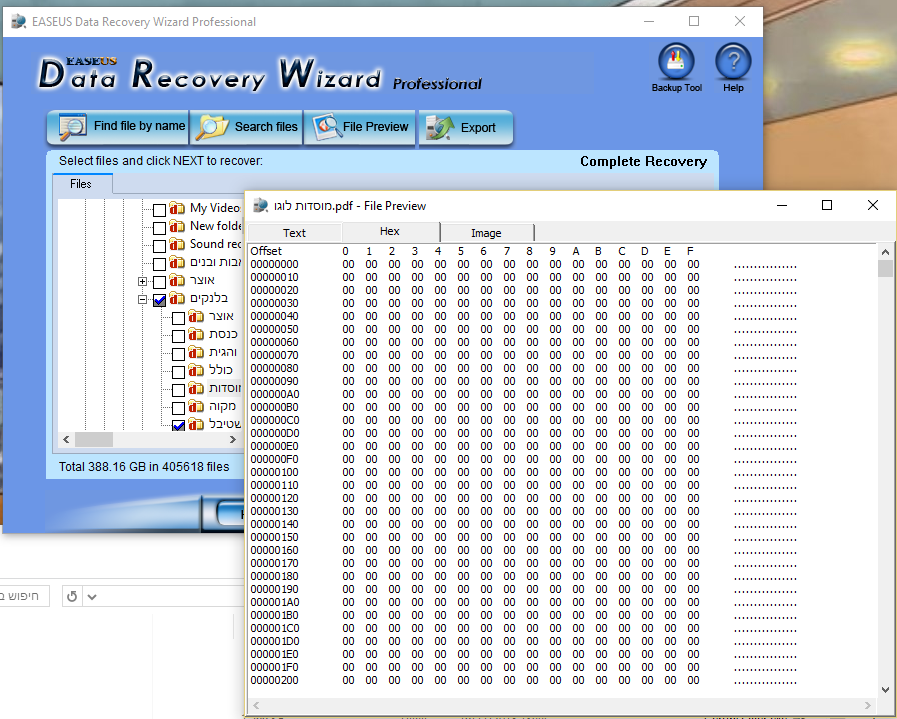The height and width of the screenshot is (719, 897).
Task: Minimize the File Preview window
Action: (781, 205)
